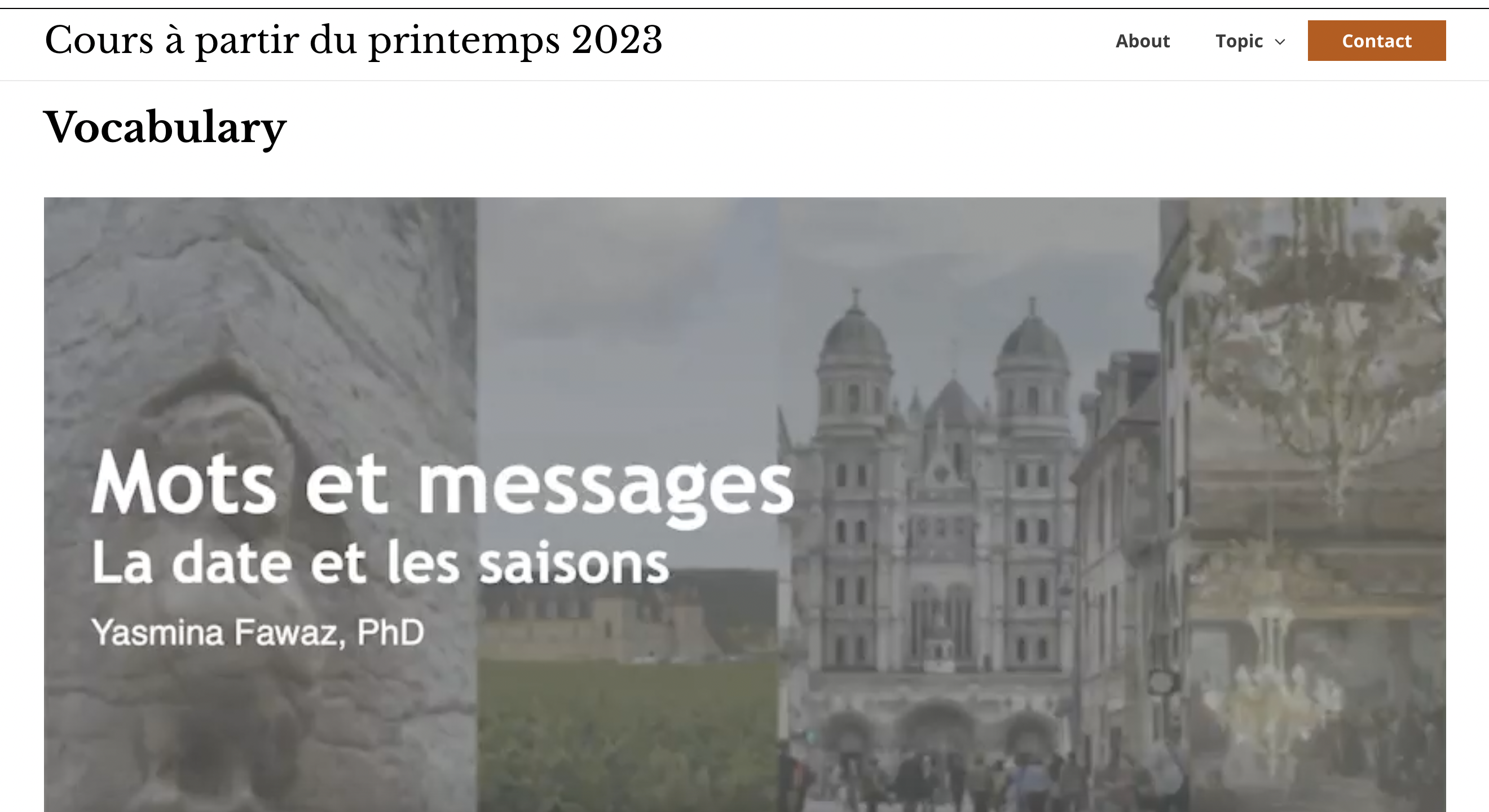Open the About page

pyautogui.click(x=1142, y=41)
